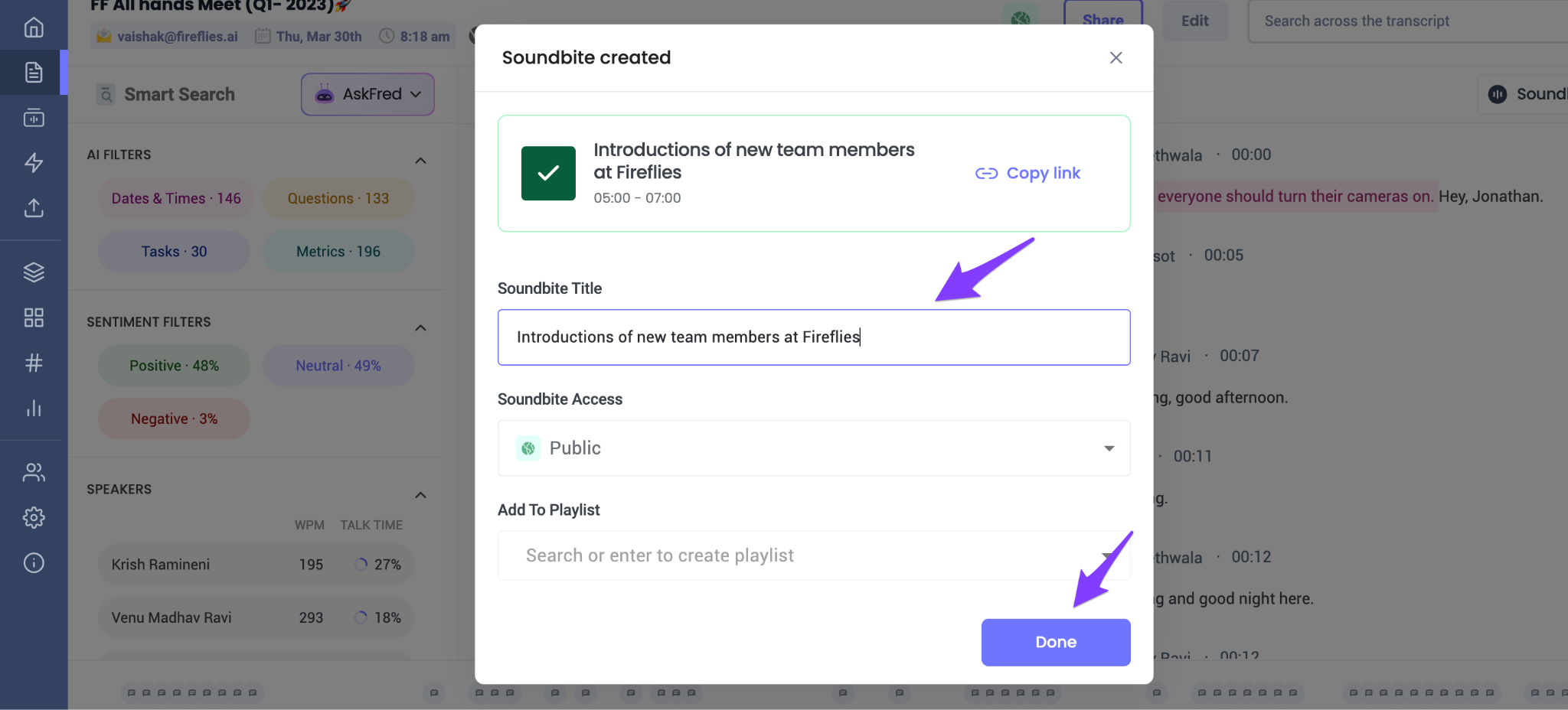Screen dimensions: 1568x710
Task: Open the Uploads icon in sidebar
Action: coord(34,207)
